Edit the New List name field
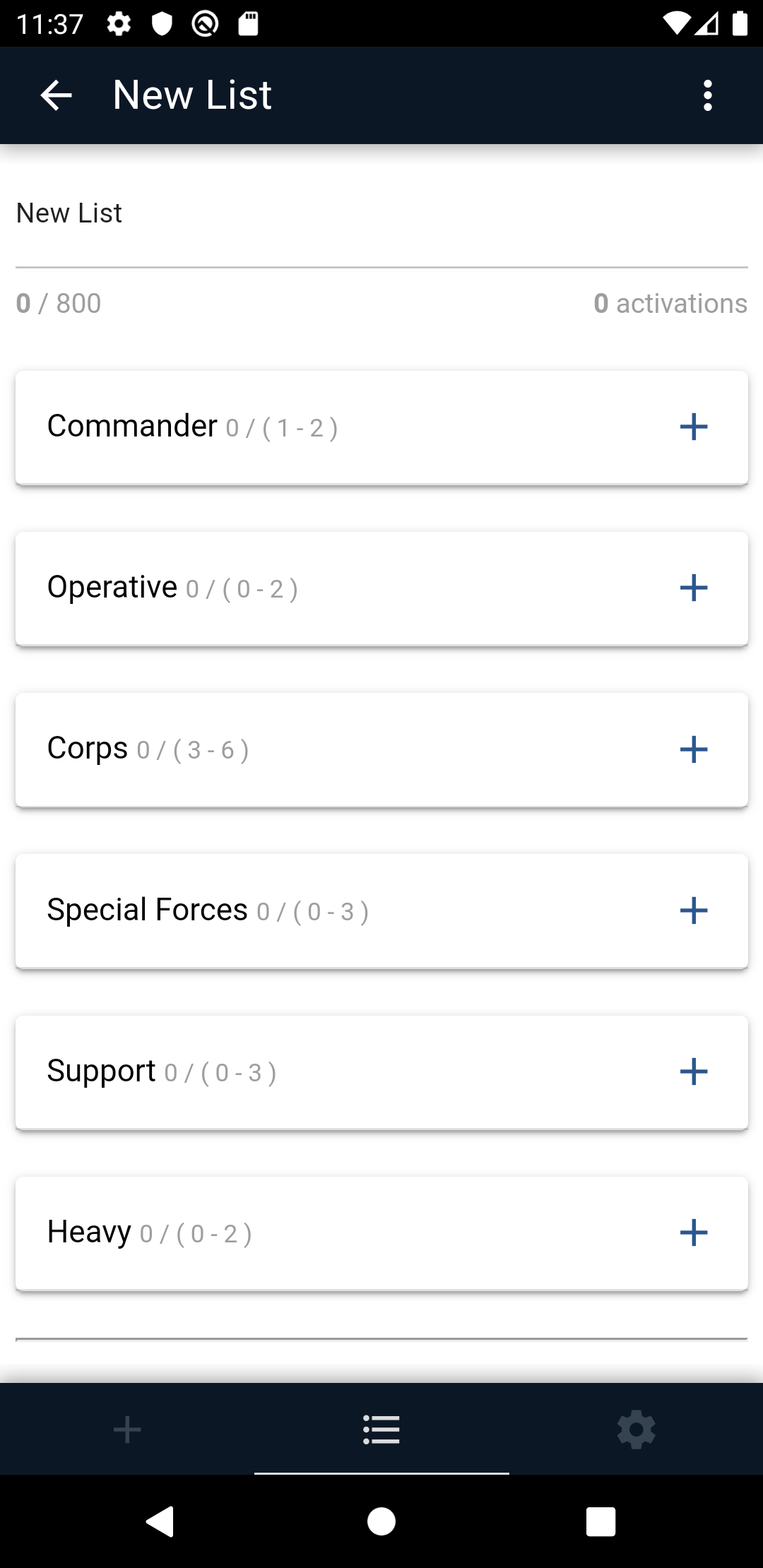Screen dimensions: 763x1568 point(381,213)
